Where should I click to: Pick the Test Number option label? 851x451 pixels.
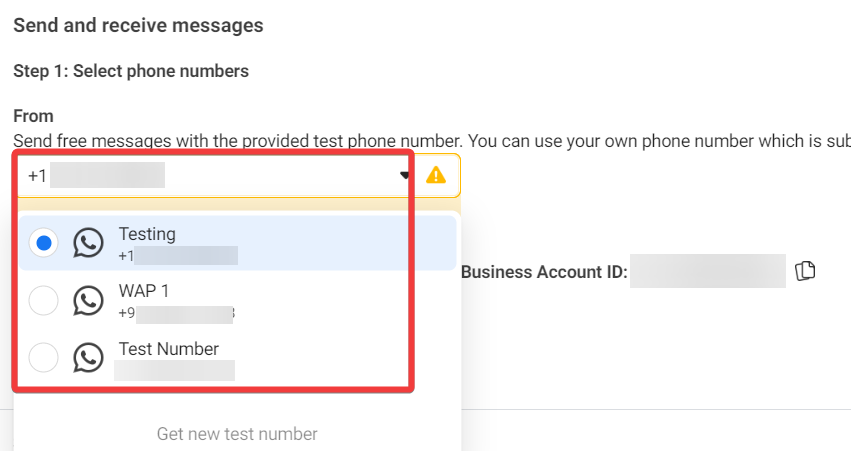(x=168, y=349)
